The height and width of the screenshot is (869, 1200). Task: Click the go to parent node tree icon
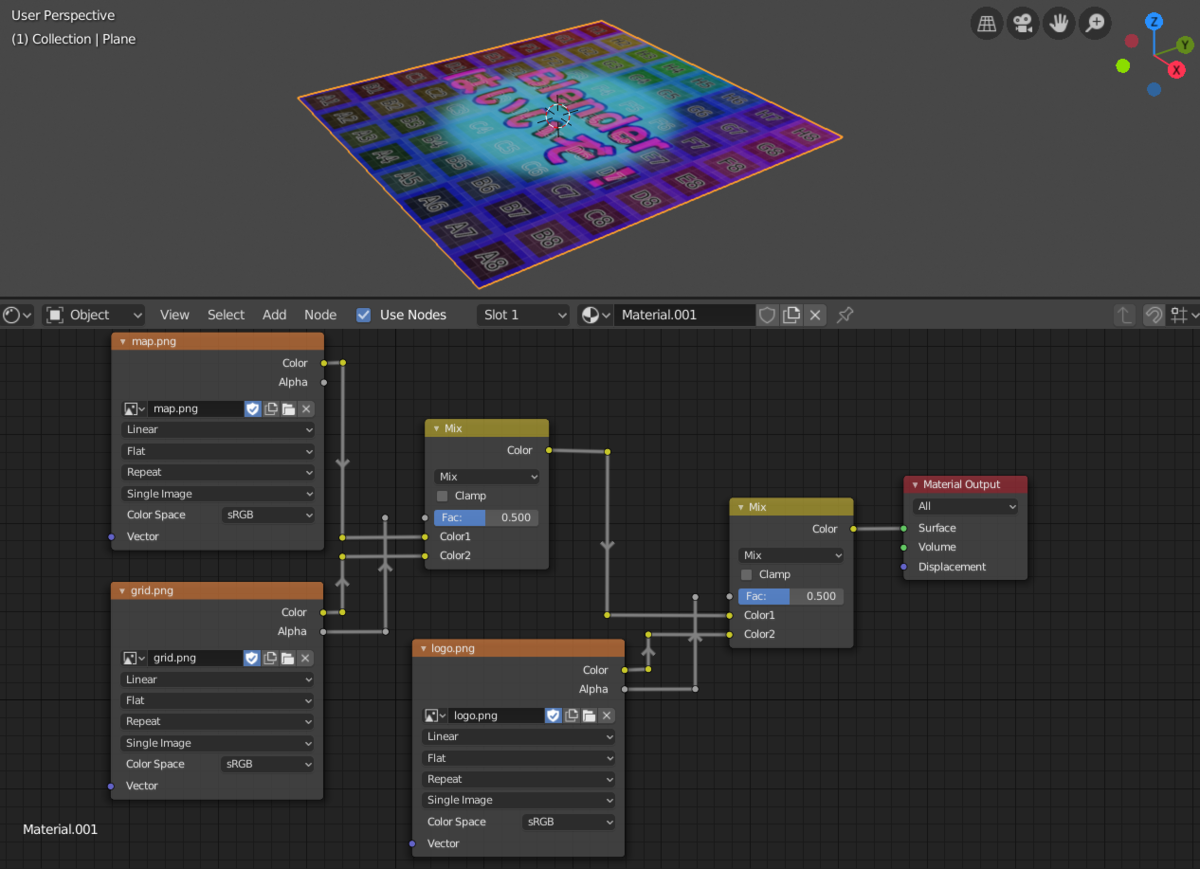tap(1125, 315)
